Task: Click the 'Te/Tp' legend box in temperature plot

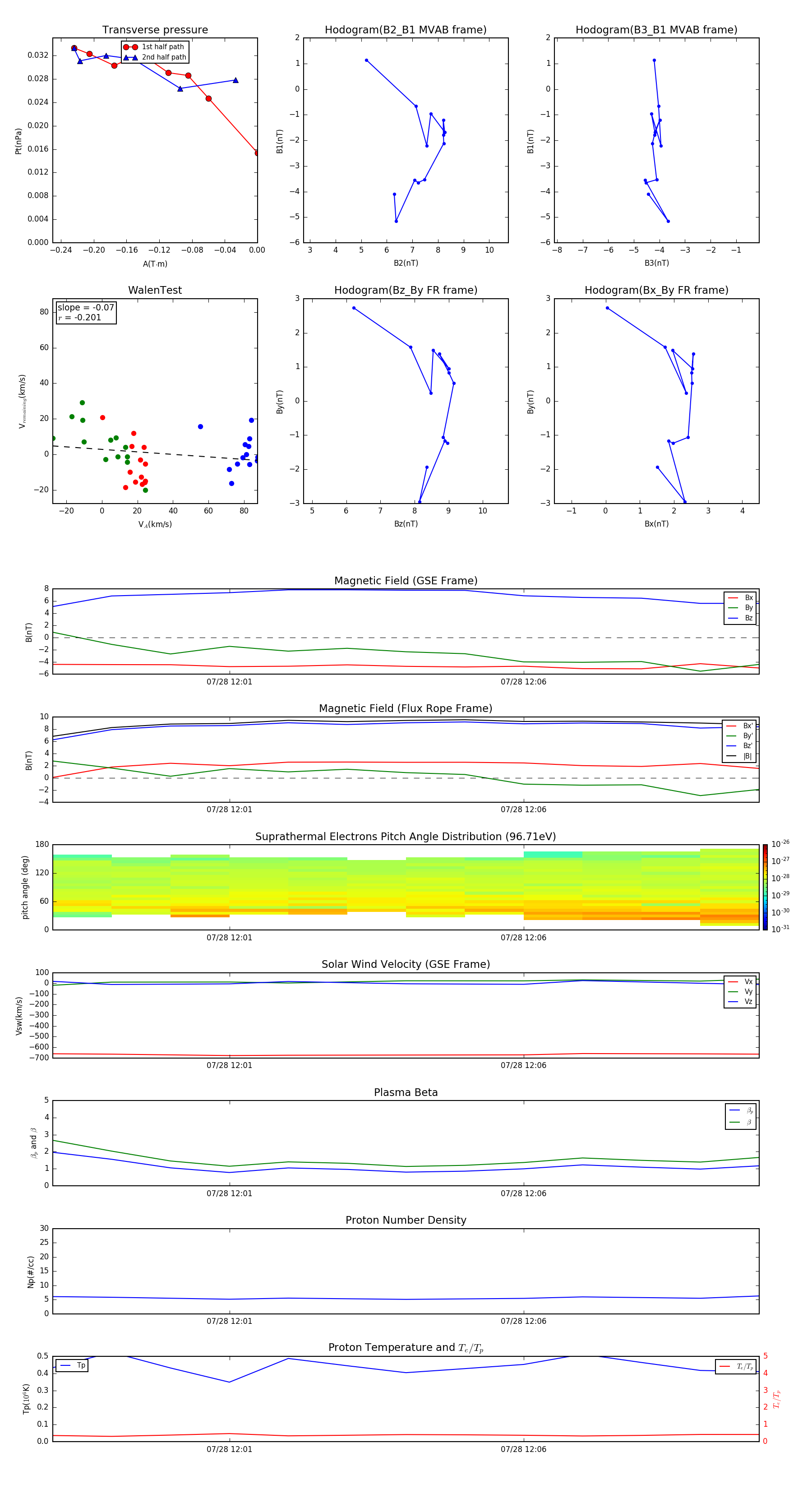Action: pos(736,1367)
